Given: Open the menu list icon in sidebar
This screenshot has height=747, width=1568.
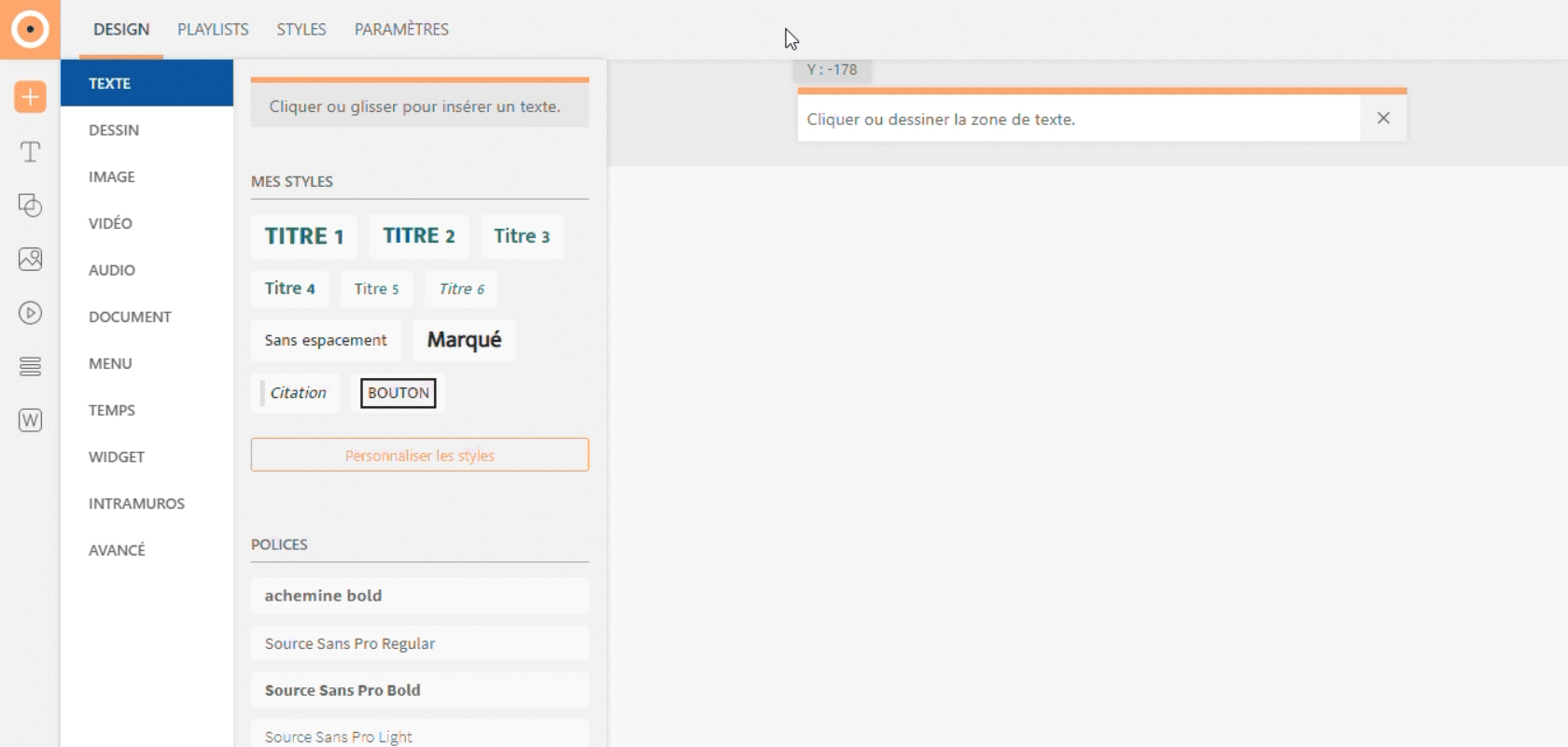Looking at the screenshot, I should pos(30,366).
